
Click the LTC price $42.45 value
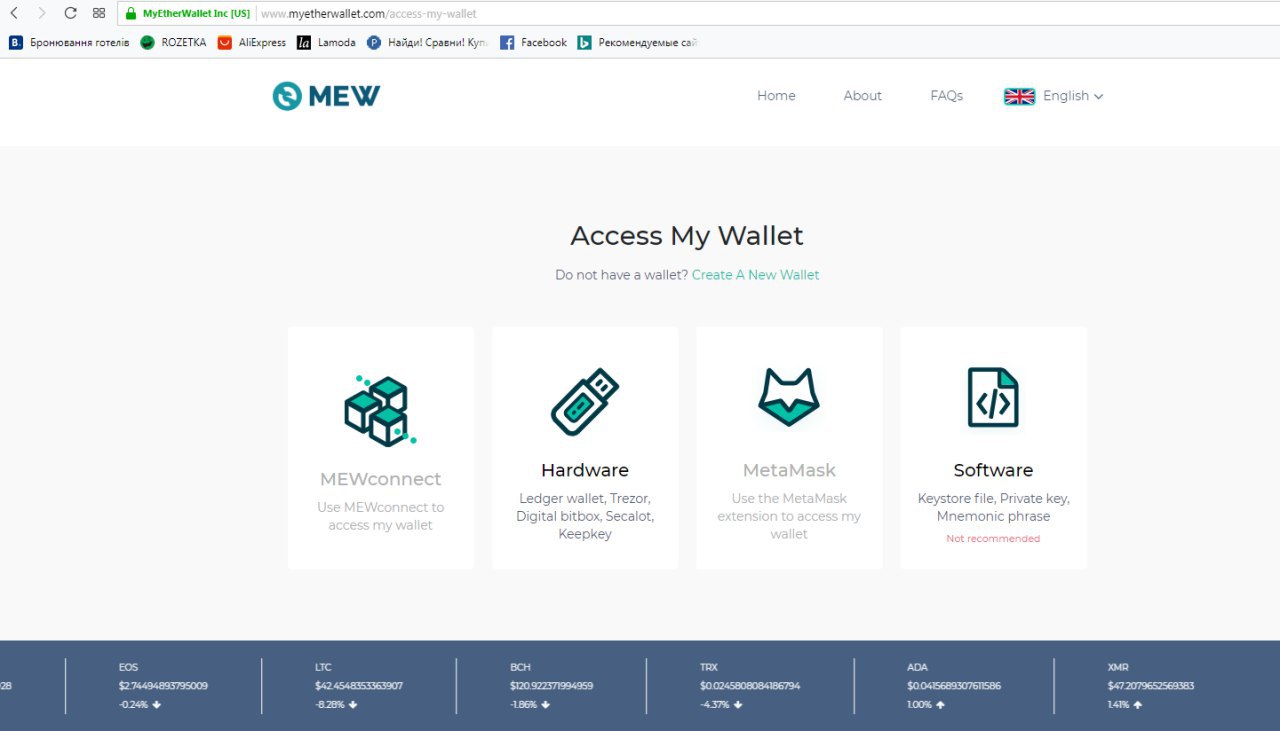[x=360, y=686]
